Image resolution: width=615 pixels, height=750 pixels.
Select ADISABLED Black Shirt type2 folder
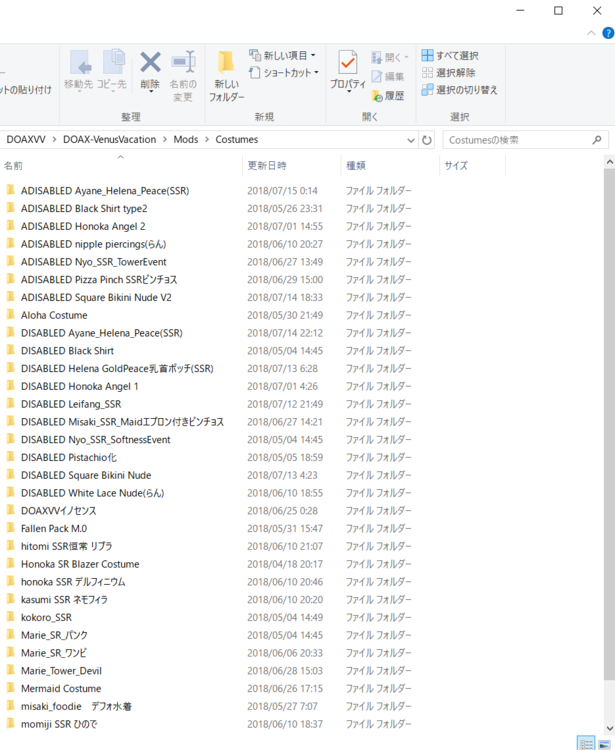(84, 209)
